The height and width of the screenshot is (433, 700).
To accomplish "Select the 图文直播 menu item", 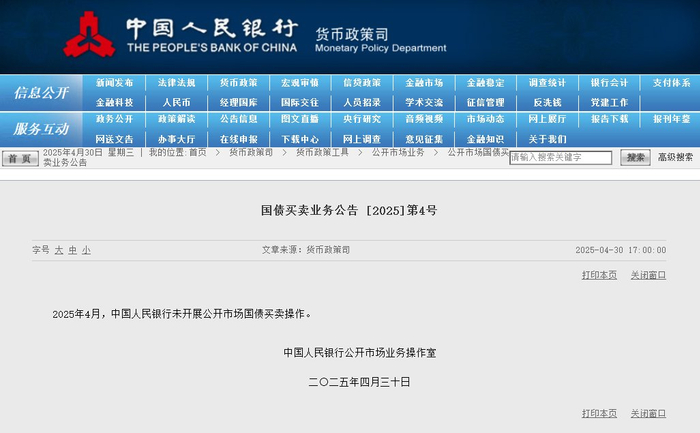I will coord(300,119).
